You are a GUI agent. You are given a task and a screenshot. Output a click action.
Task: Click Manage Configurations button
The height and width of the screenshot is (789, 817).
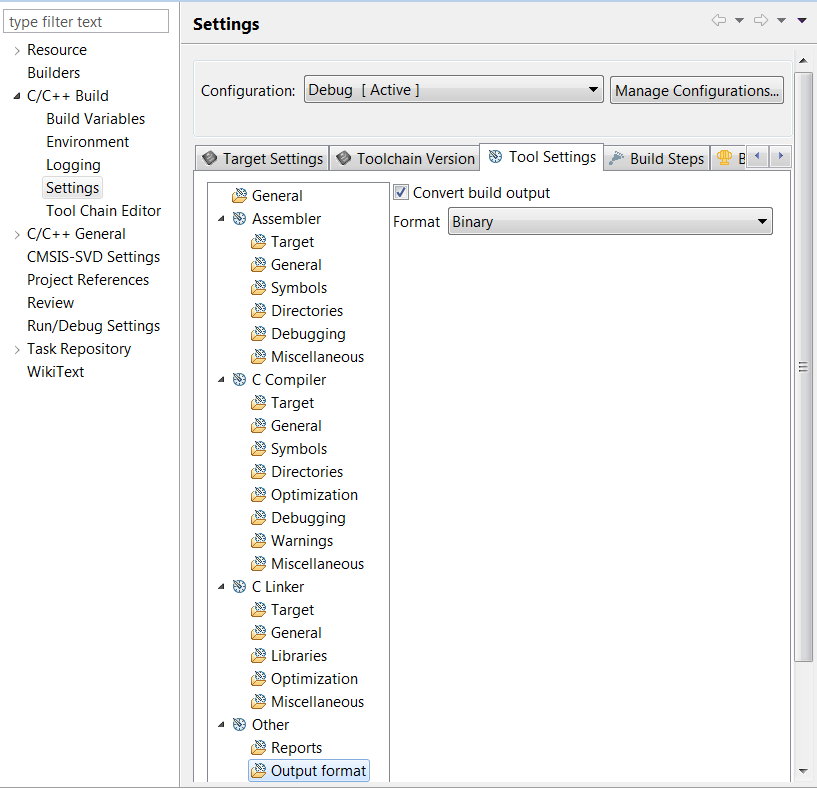[696, 91]
